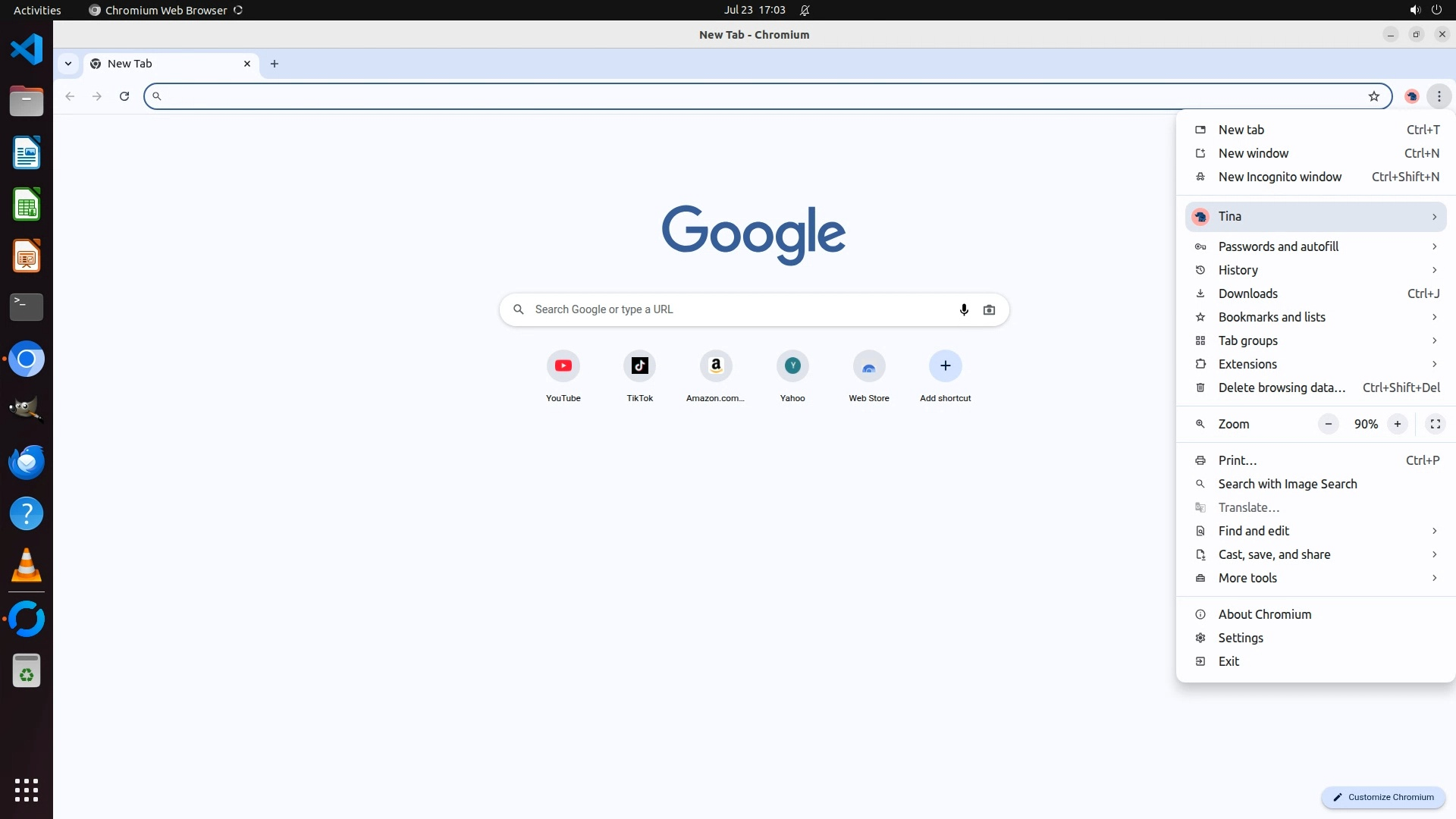
Task: Click the bookmark star icon in address bar
Action: coord(1373,96)
